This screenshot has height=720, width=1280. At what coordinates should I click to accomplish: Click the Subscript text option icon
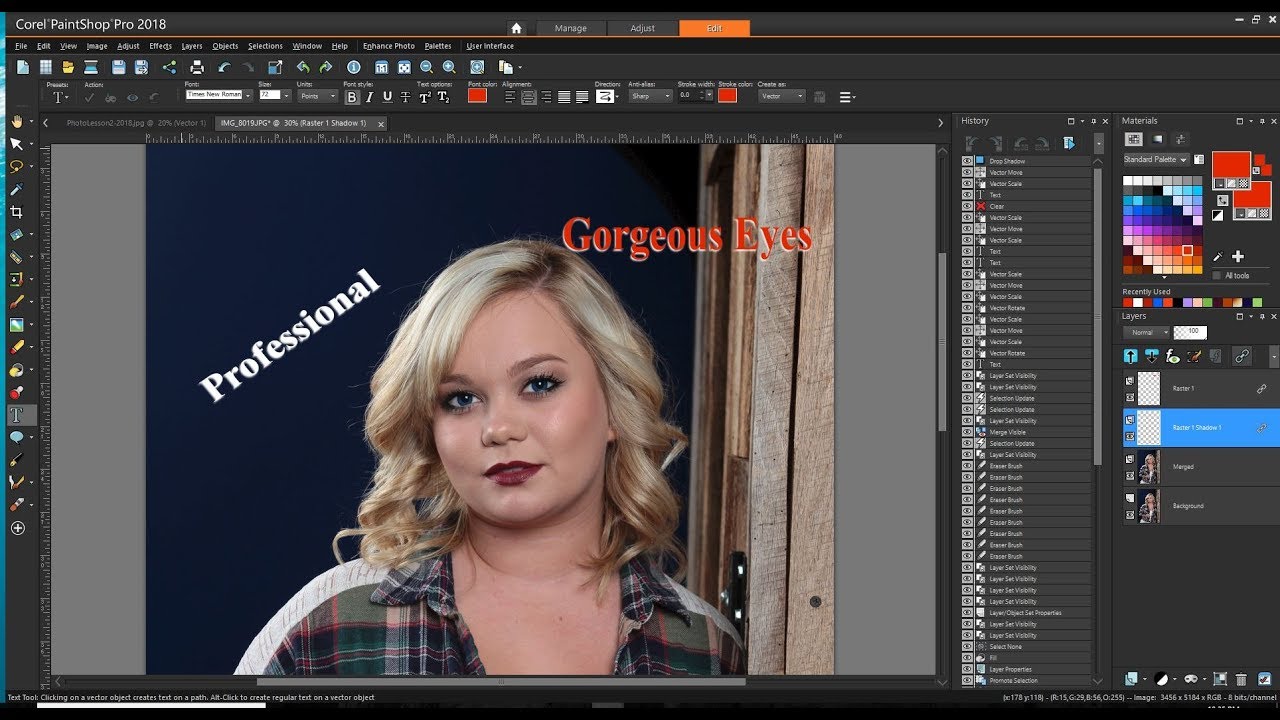(x=442, y=97)
